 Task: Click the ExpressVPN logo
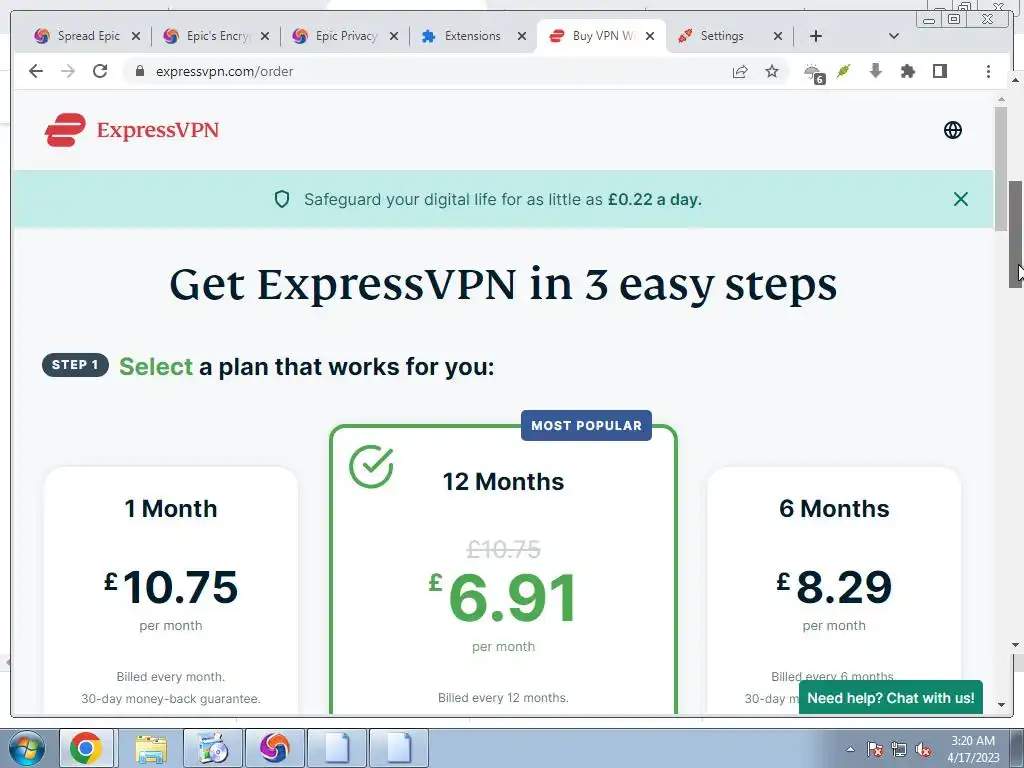131,130
